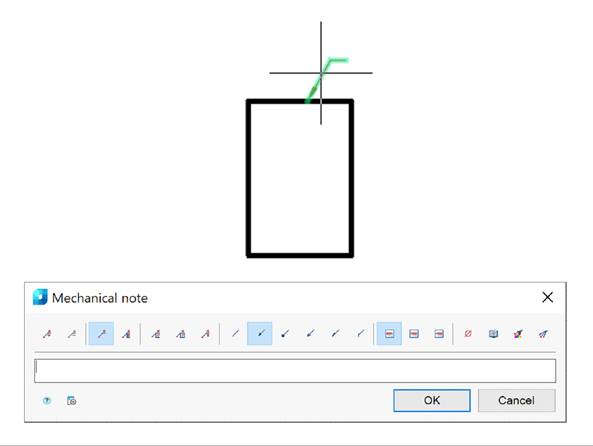
Task: Cancel the Mechanical note dialog
Action: 517,400
